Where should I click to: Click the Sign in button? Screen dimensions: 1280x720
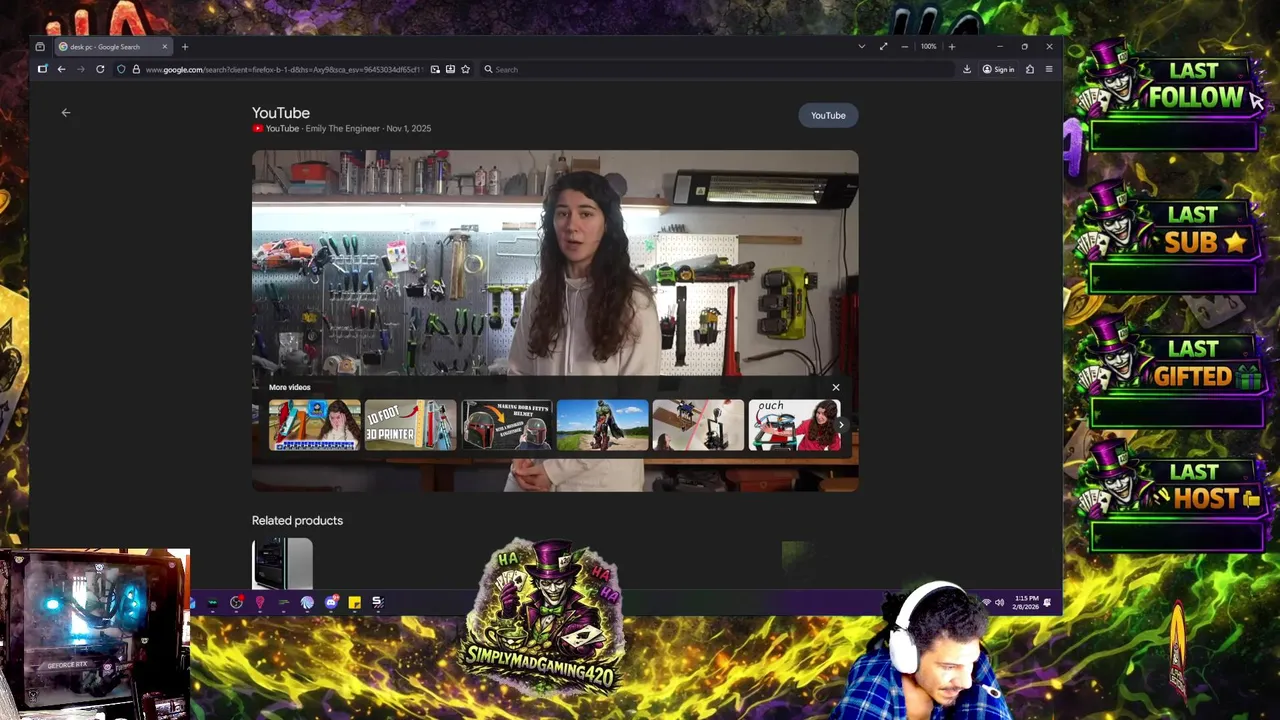[998, 69]
